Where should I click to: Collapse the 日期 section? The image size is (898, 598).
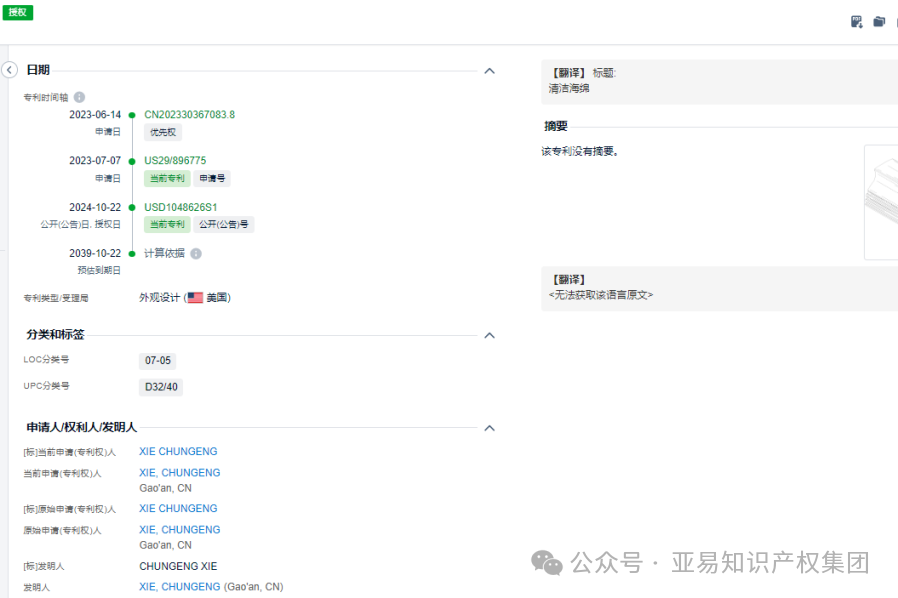coord(489,70)
